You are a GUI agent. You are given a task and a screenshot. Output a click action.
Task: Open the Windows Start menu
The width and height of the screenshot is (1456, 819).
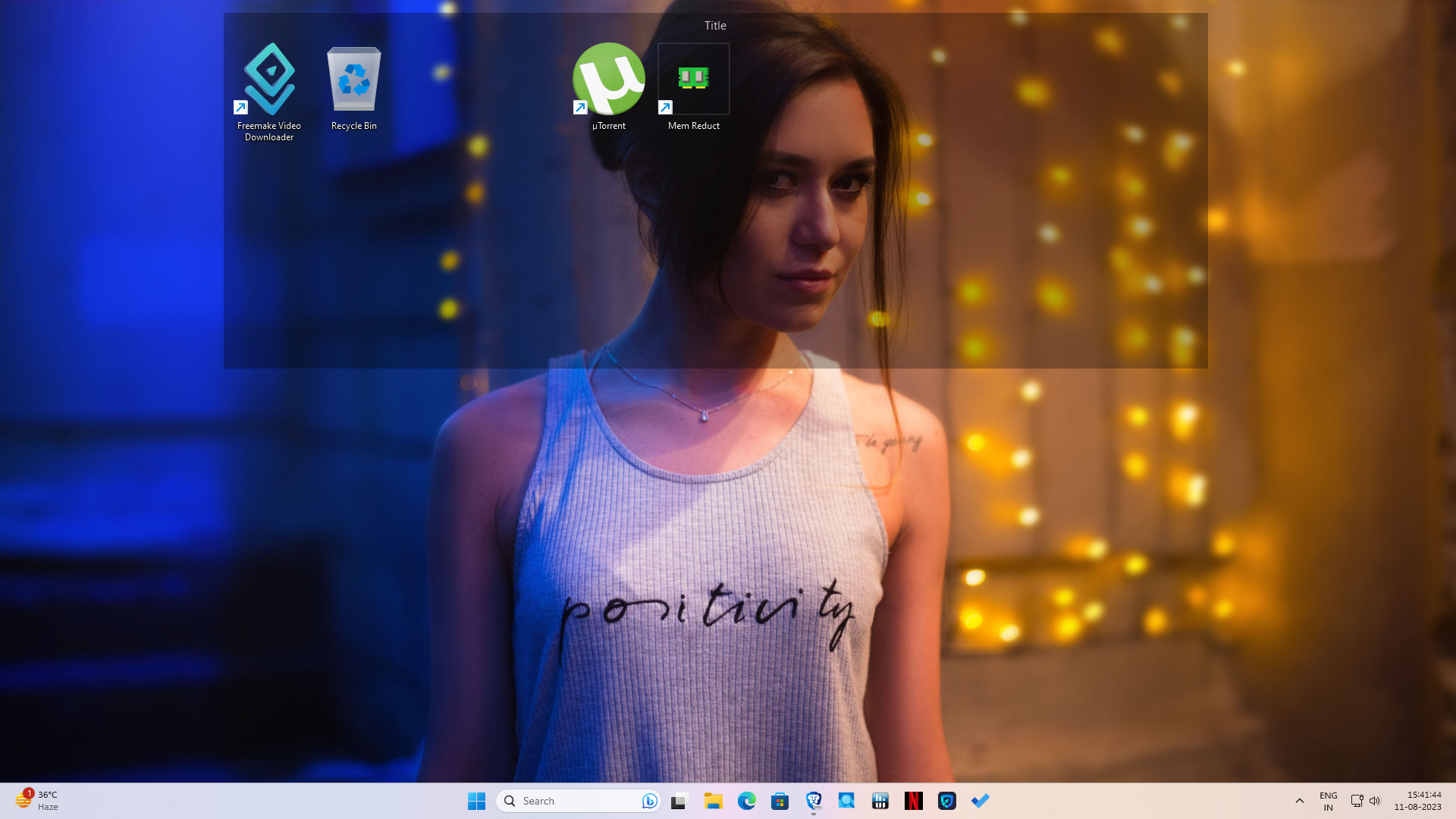pos(476,801)
